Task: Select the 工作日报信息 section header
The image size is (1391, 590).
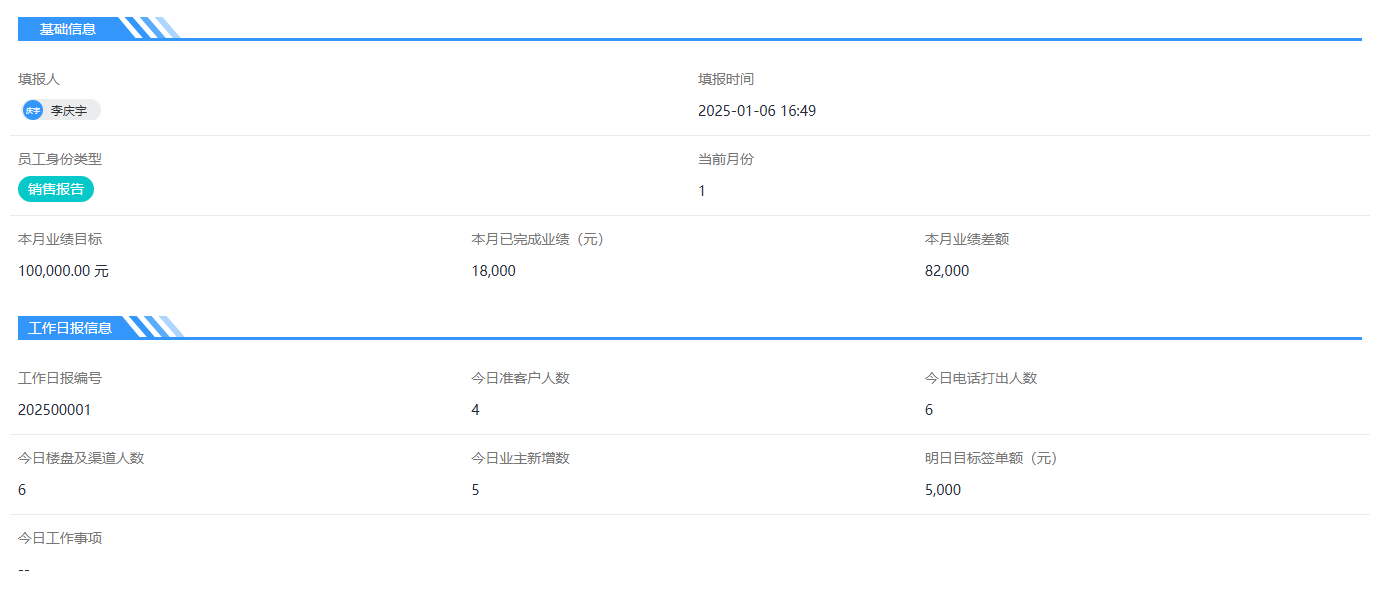Action: coord(70,328)
